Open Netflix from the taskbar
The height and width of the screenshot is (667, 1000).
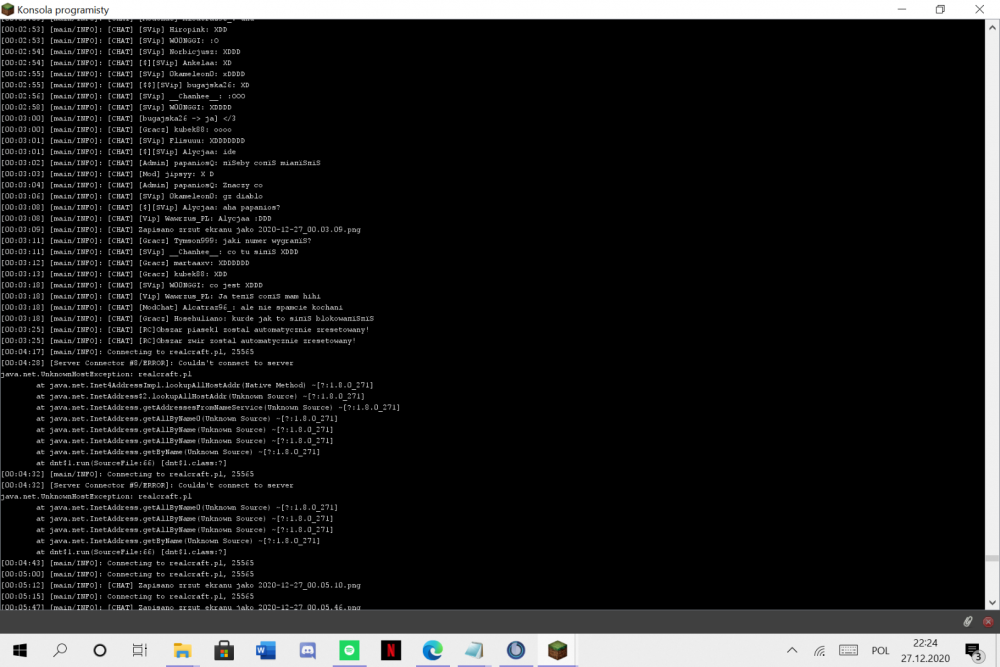[x=390, y=650]
